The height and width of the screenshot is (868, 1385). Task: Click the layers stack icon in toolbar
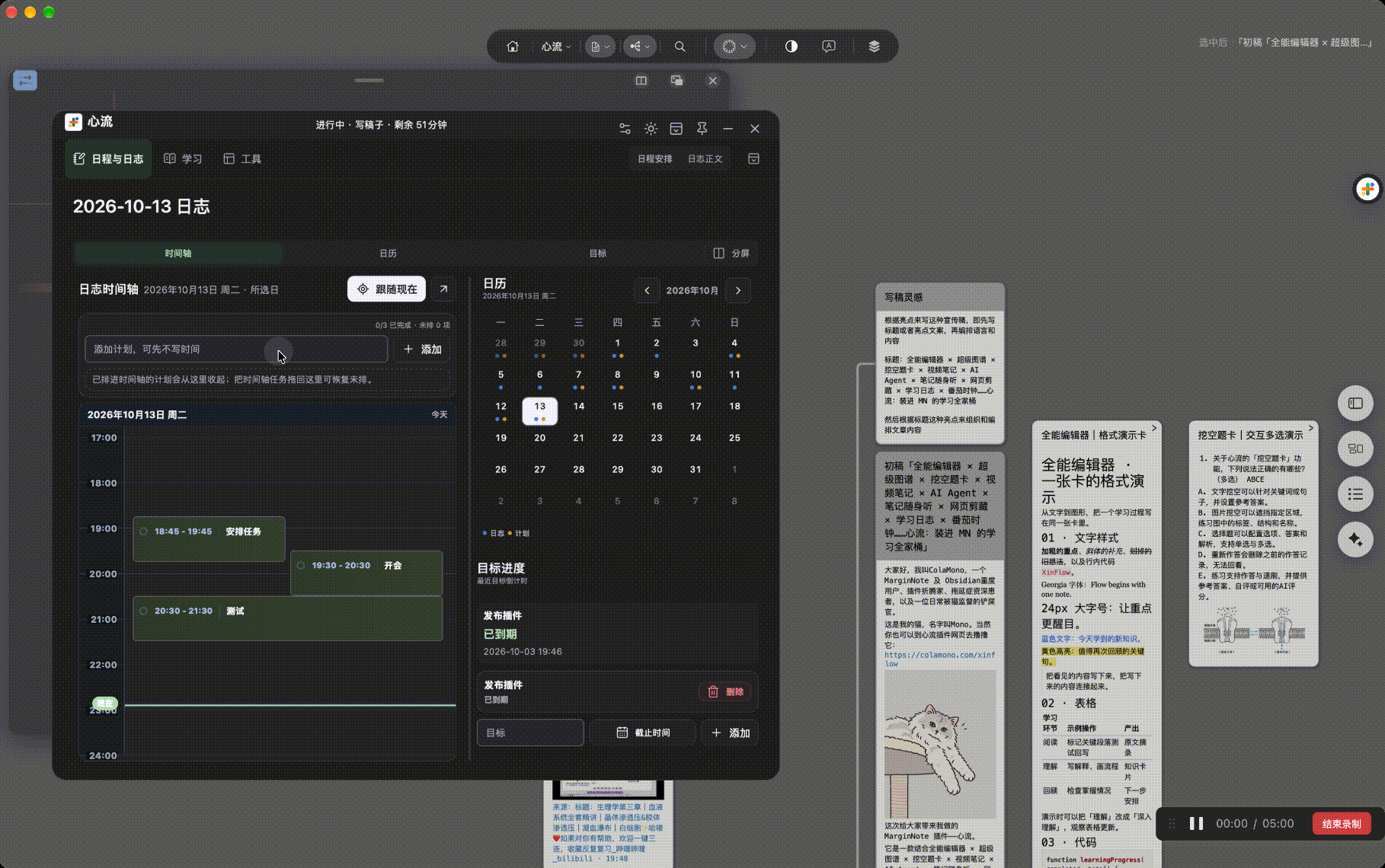tap(874, 46)
